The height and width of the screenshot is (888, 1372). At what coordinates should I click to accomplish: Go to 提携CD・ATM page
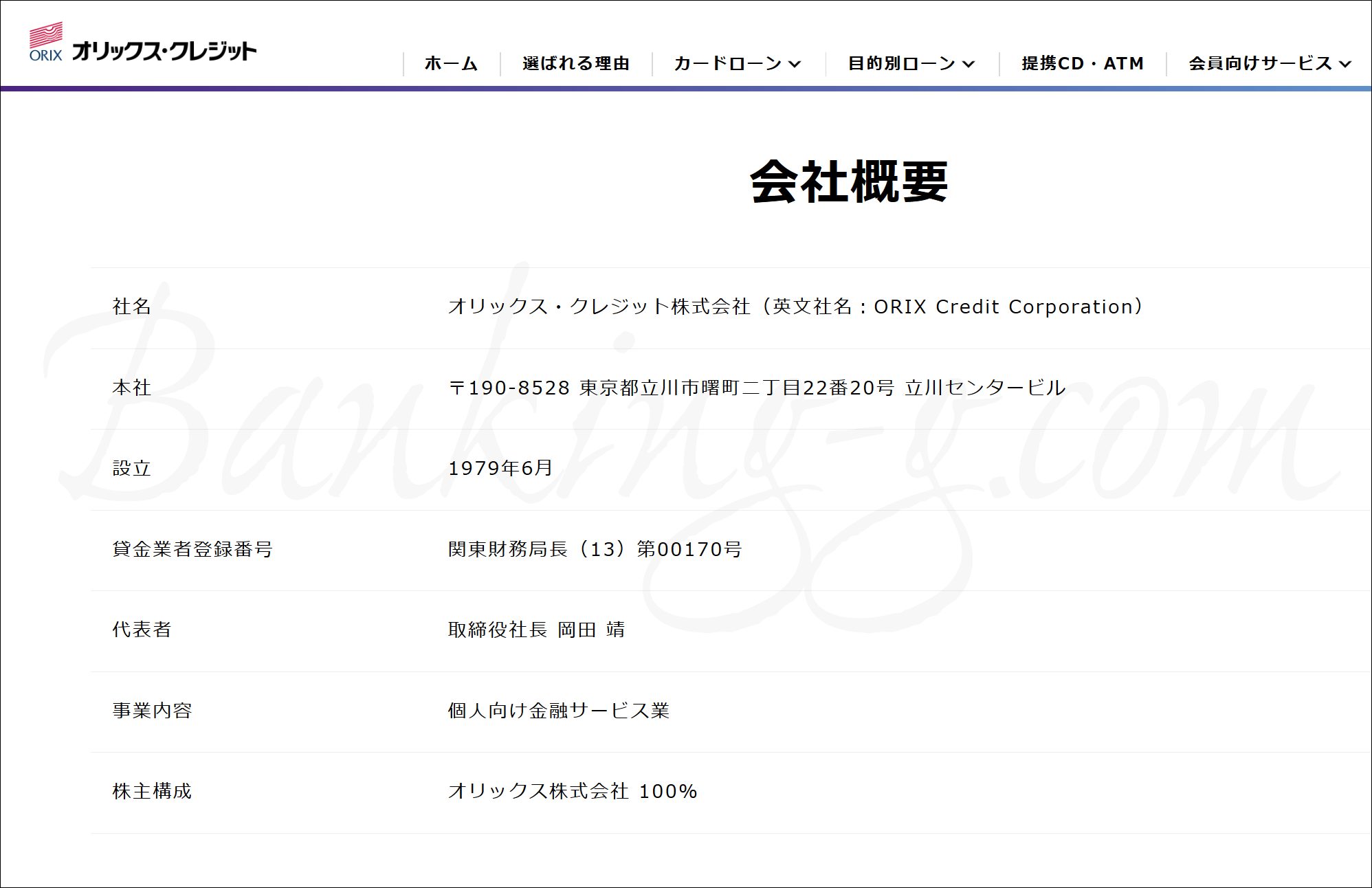(x=1083, y=63)
